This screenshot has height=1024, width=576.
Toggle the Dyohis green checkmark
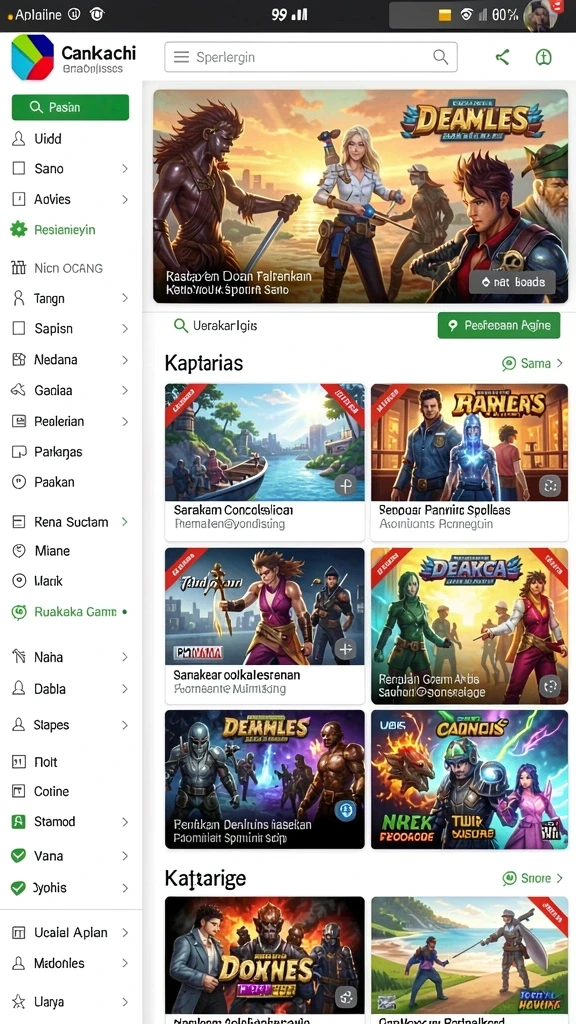coord(19,888)
